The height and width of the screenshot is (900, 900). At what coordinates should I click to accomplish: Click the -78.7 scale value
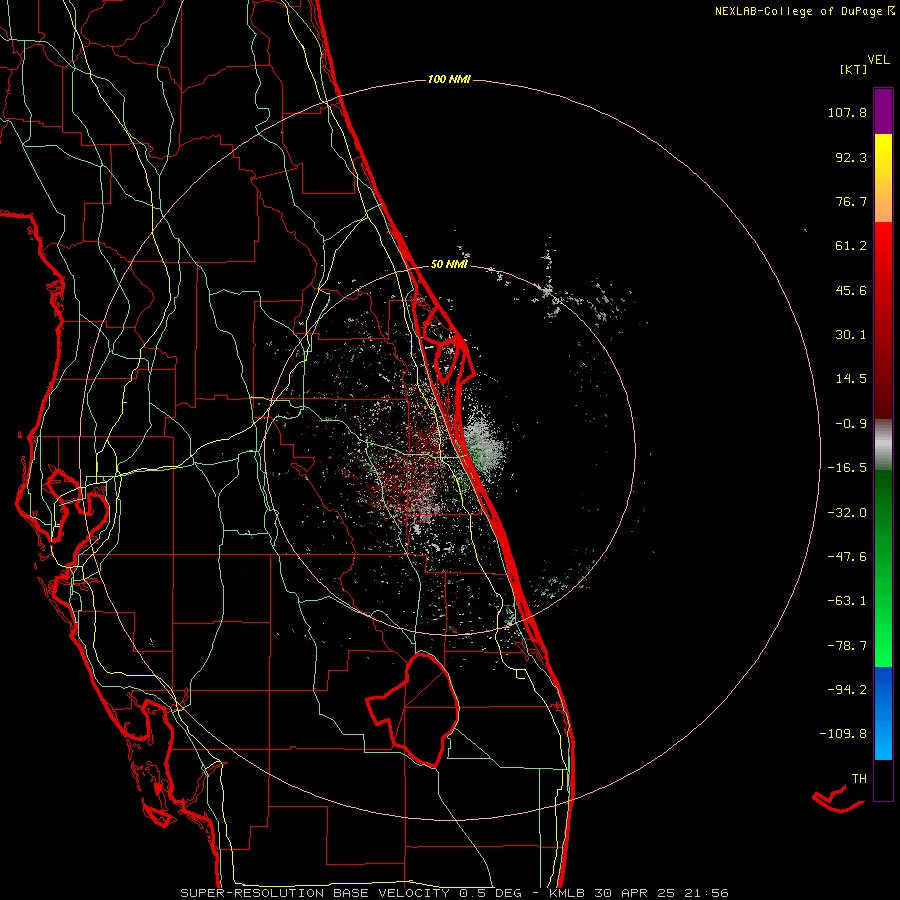tap(847, 646)
